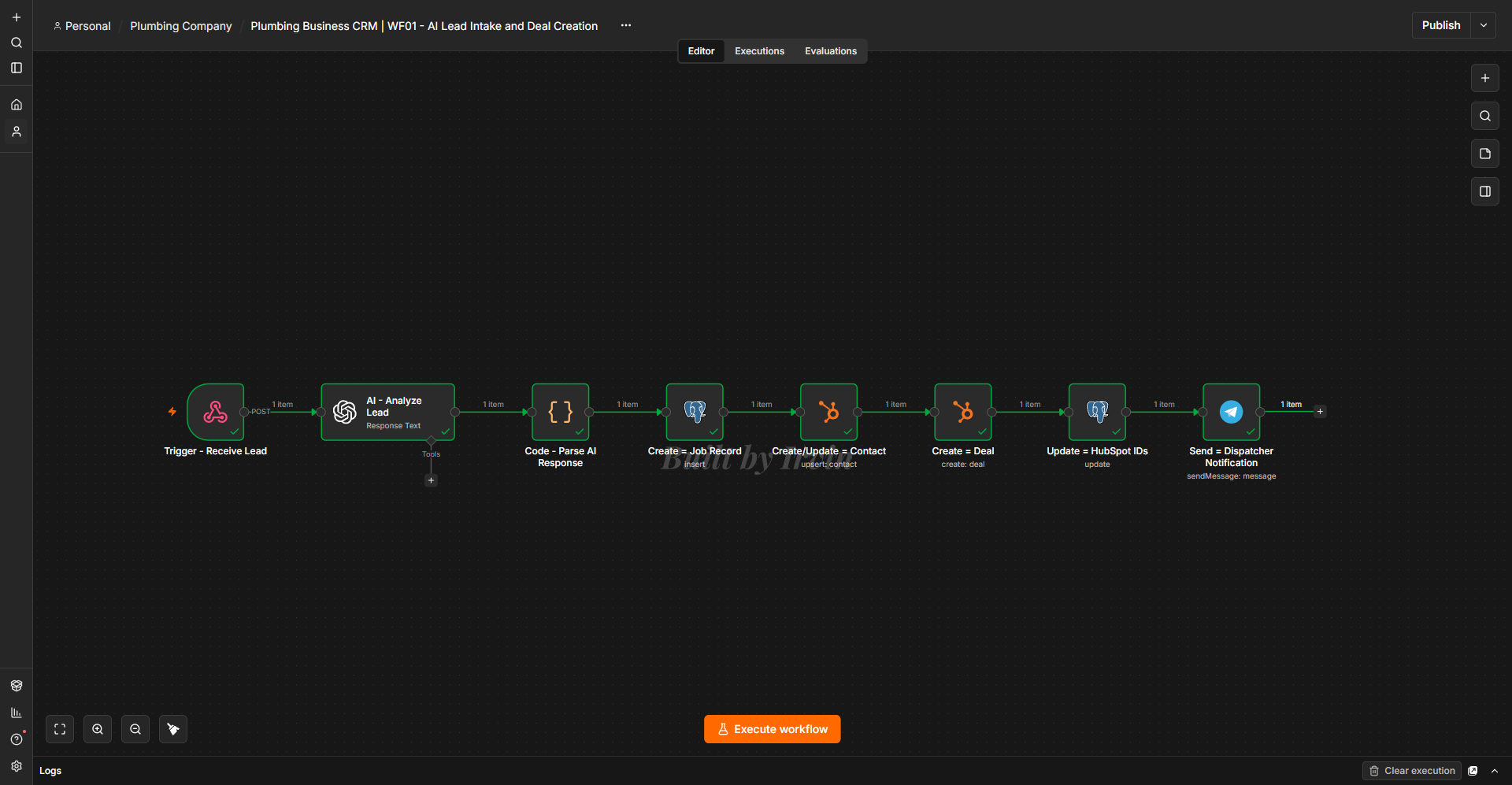Click the orange trigger lightning bolt icon
Screen dimensions: 1512x785
pyautogui.click(x=172, y=411)
